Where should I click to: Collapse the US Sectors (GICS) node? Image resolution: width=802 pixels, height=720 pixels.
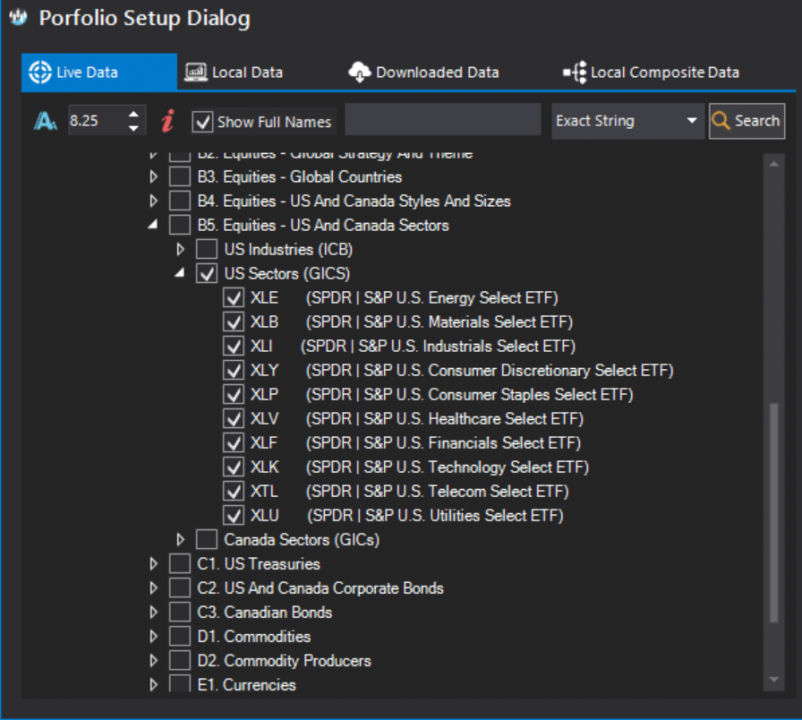180,273
